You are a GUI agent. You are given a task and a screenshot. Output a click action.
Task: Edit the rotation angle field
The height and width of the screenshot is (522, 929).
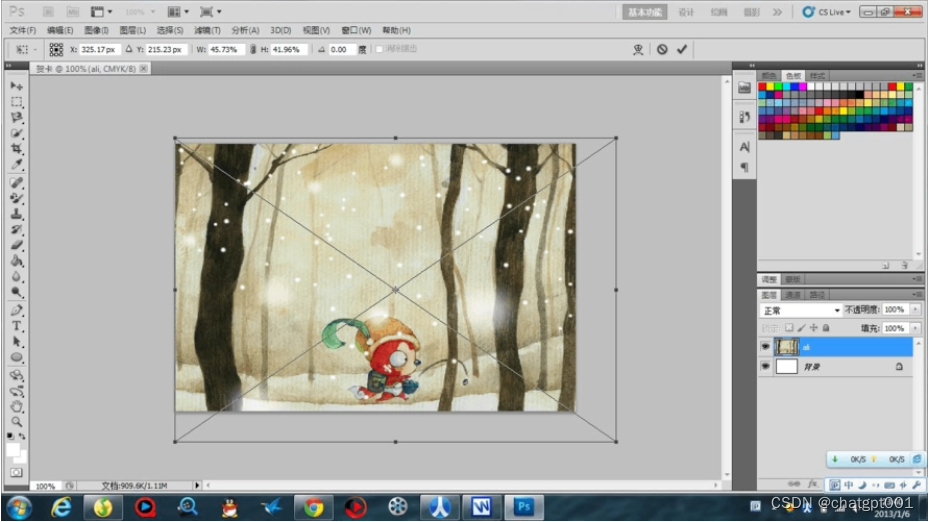click(x=341, y=49)
